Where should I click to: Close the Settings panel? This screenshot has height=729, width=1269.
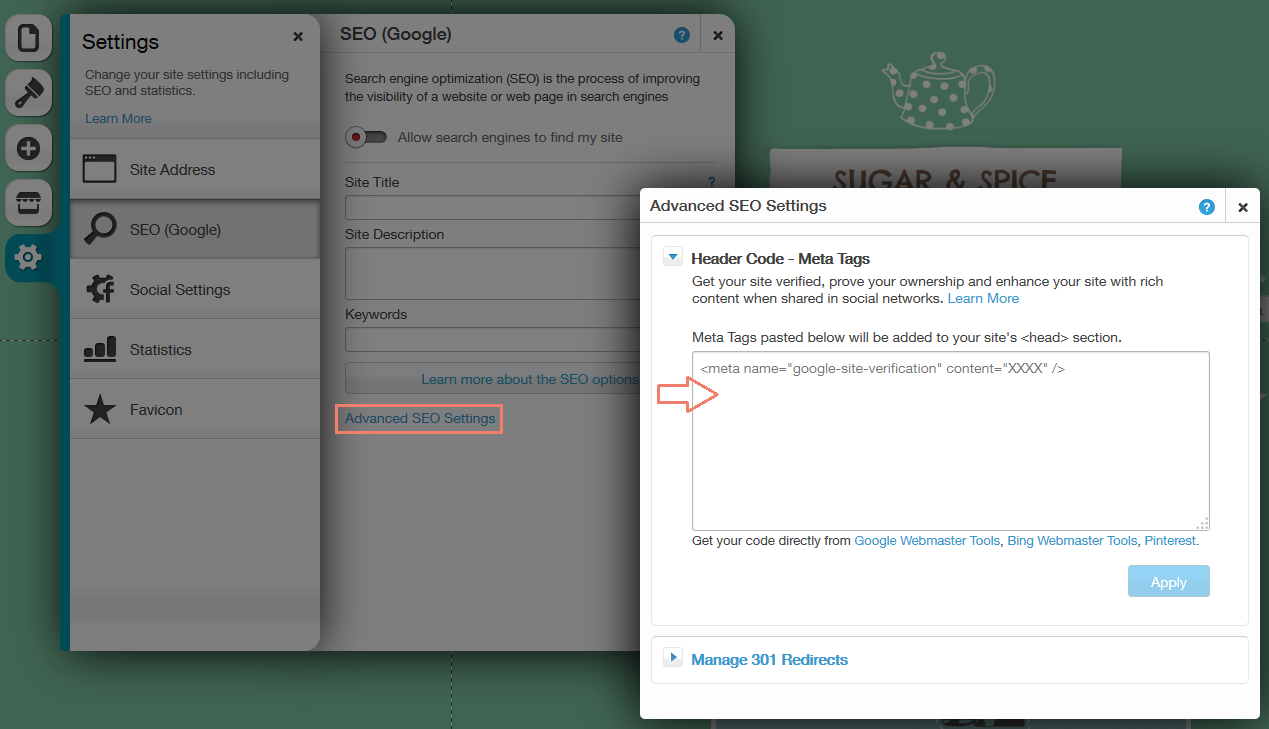point(298,36)
